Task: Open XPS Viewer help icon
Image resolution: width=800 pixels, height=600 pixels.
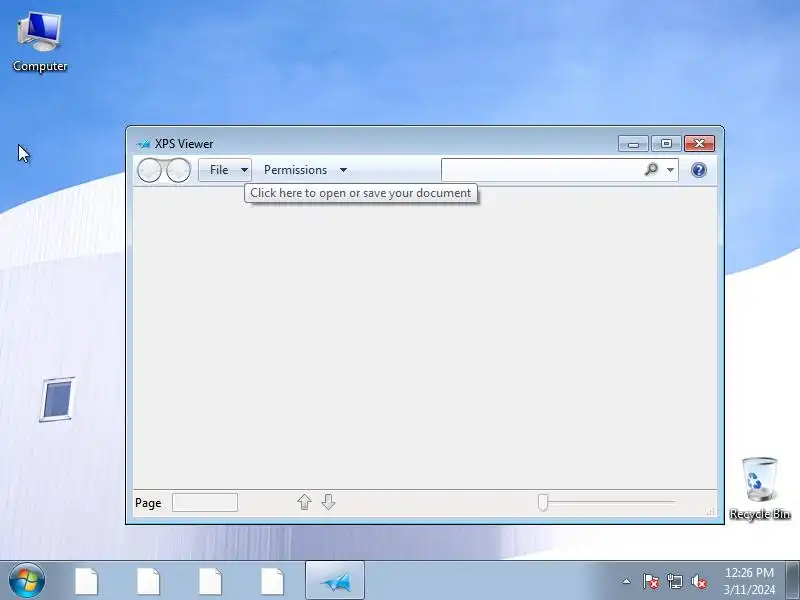Action: click(698, 170)
